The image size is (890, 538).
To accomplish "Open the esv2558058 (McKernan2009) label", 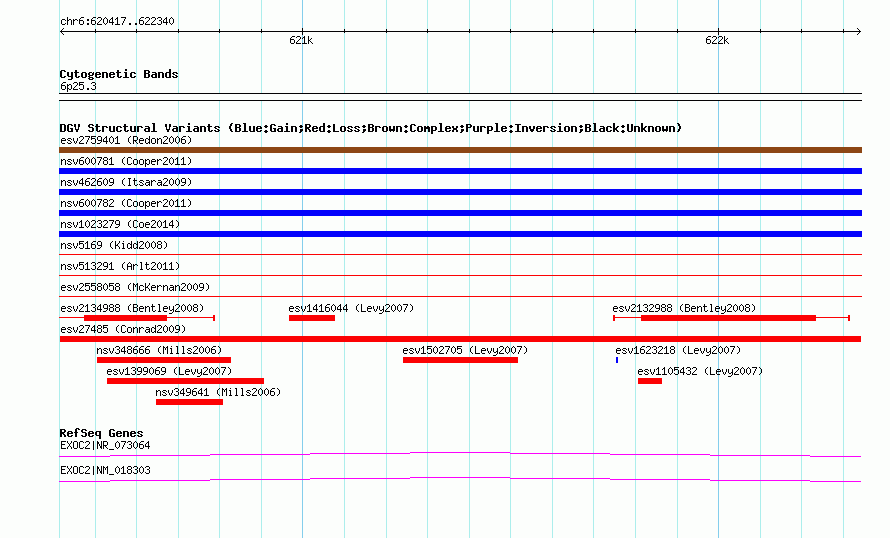I will click(x=135, y=287).
